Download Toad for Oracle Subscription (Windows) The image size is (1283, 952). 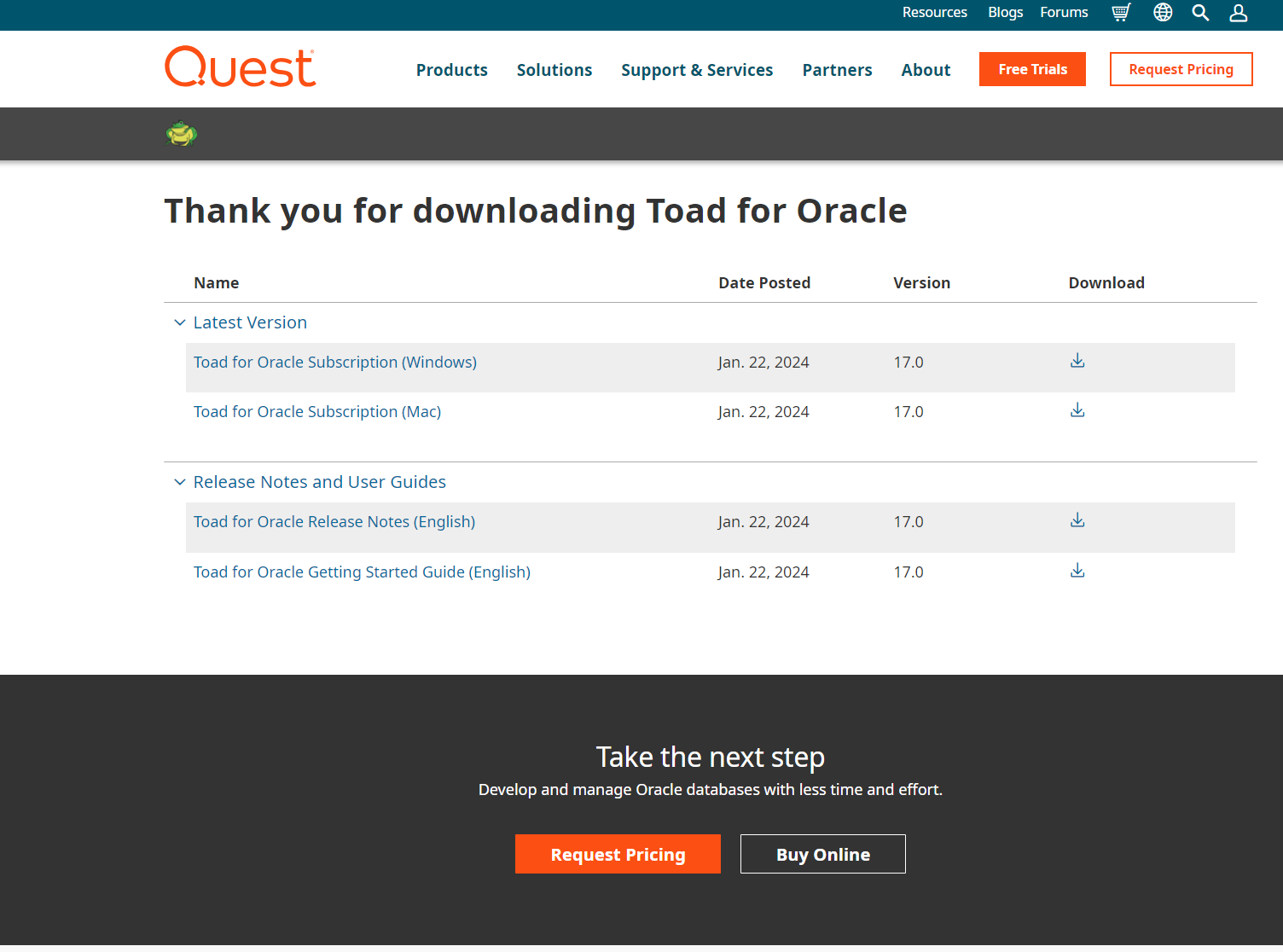click(x=1077, y=361)
